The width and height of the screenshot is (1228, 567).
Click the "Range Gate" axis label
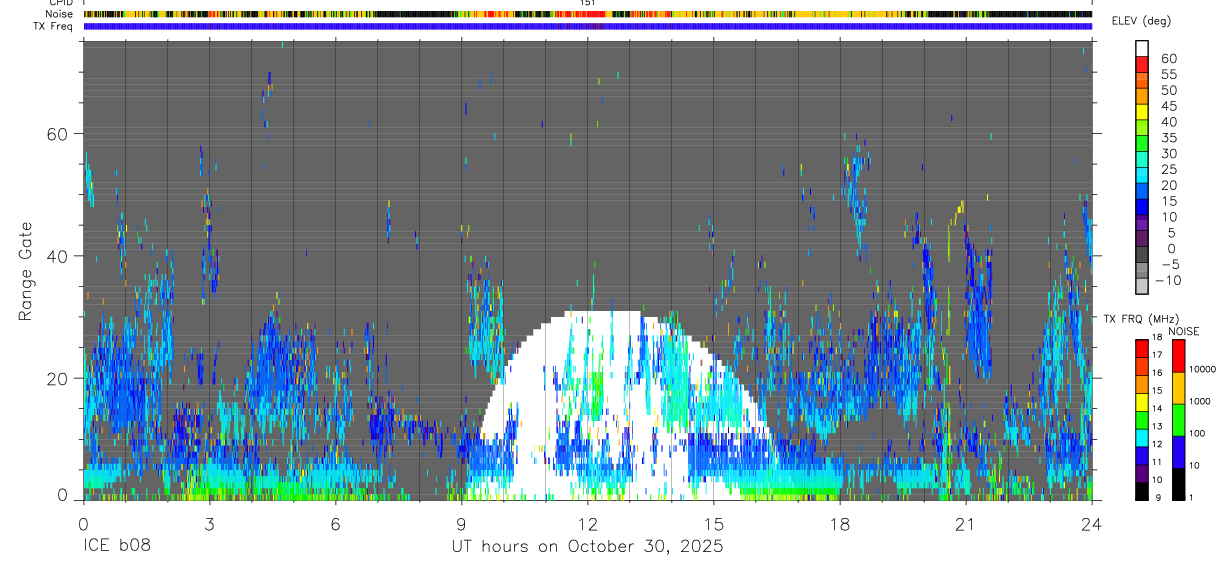pyautogui.click(x=26, y=271)
